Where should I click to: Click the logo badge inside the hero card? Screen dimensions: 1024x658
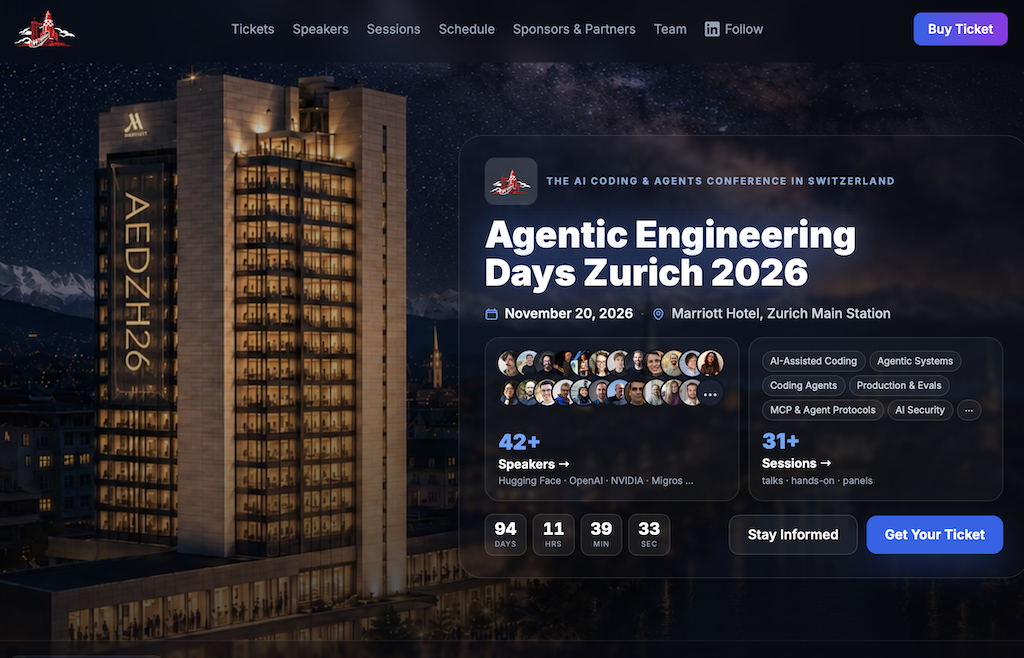click(x=511, y=181)
